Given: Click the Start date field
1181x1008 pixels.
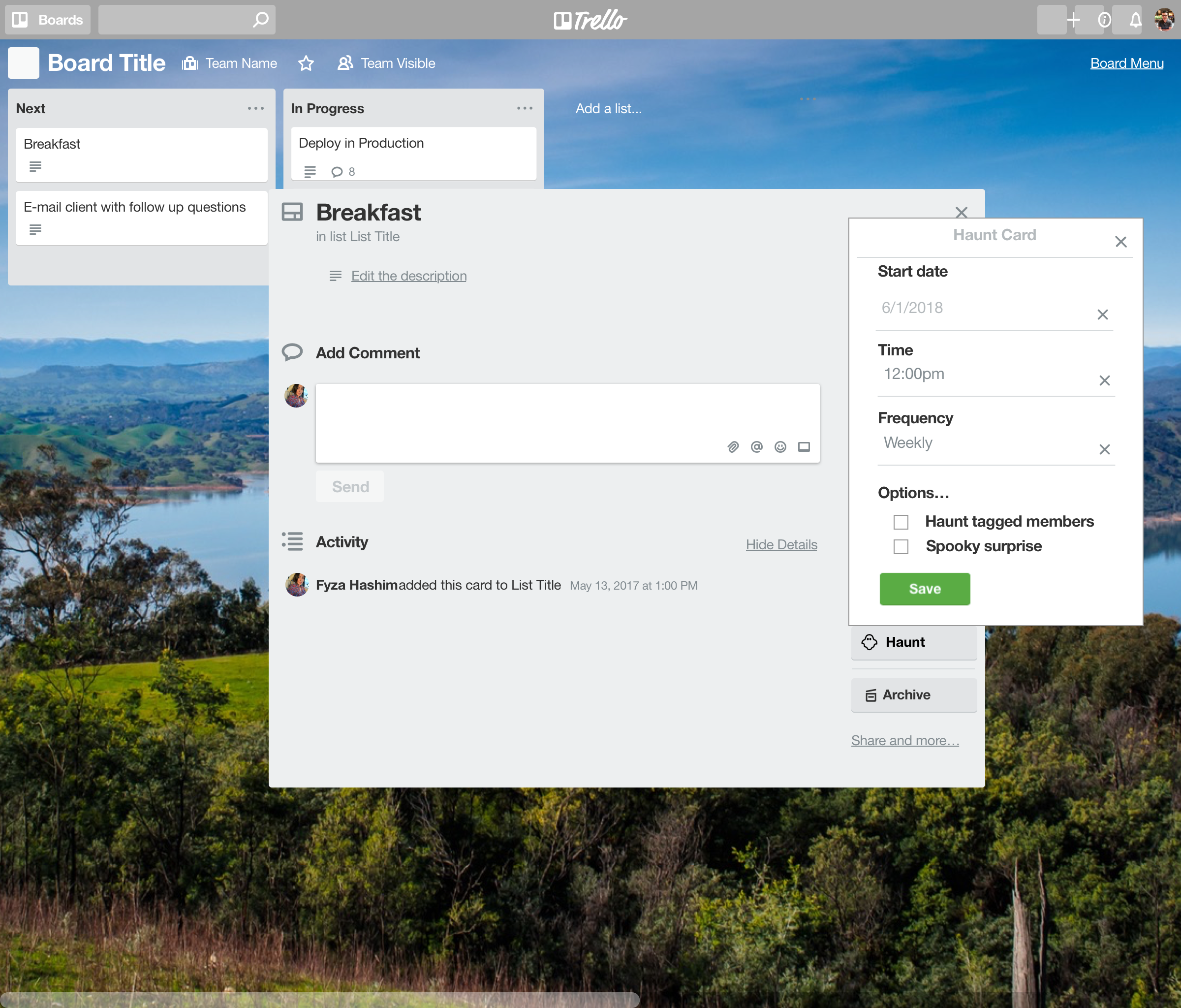Looking at the screenshot, I should [994, 309].
